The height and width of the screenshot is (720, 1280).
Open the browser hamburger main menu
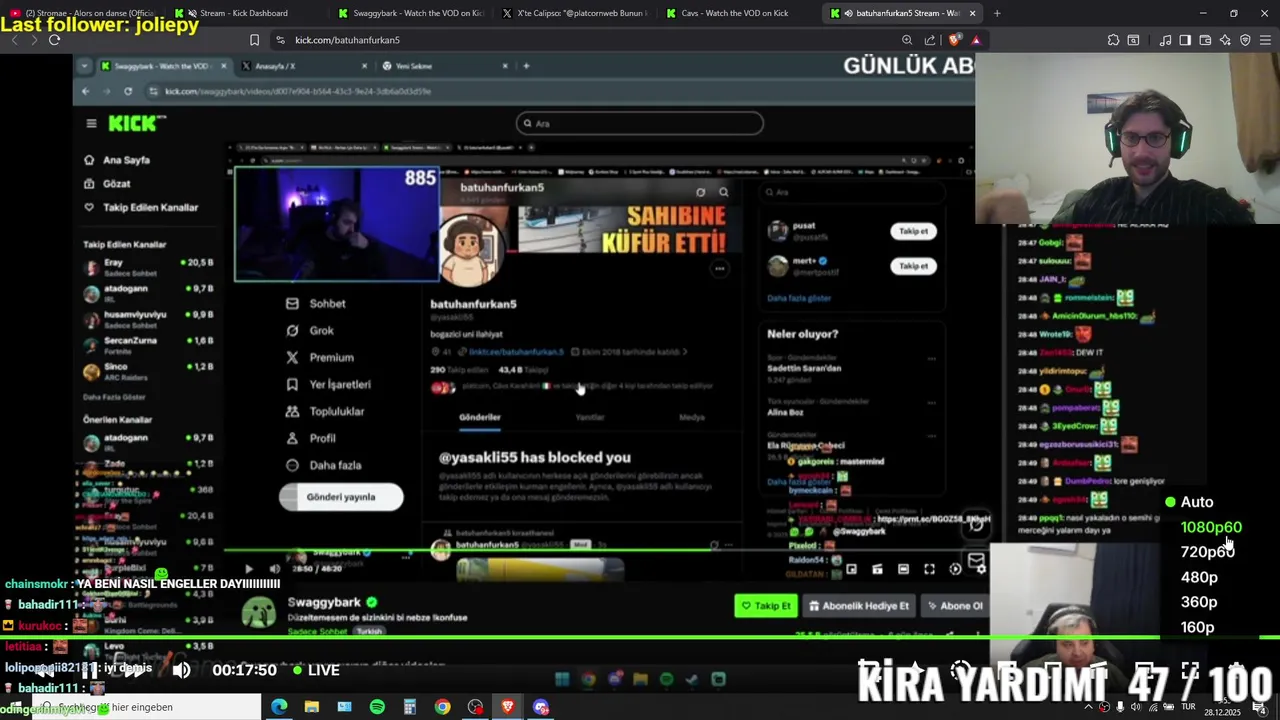(1265, 40)
